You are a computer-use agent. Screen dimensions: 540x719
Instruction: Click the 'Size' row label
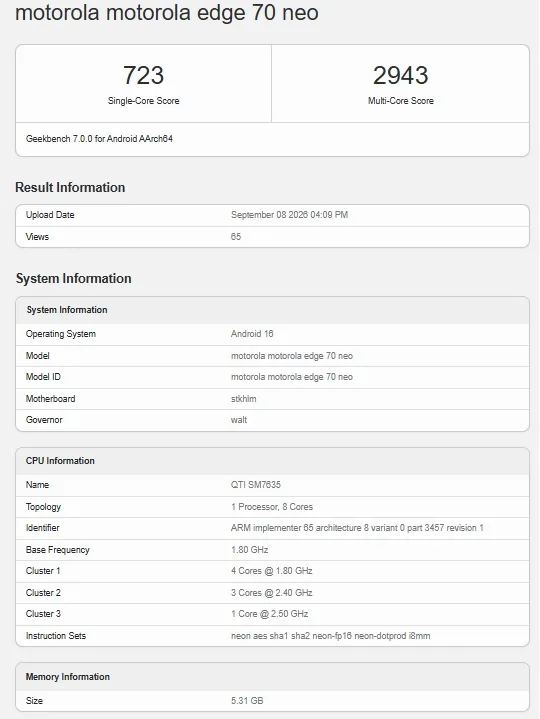pyautogui.click(x=34, y=701)
